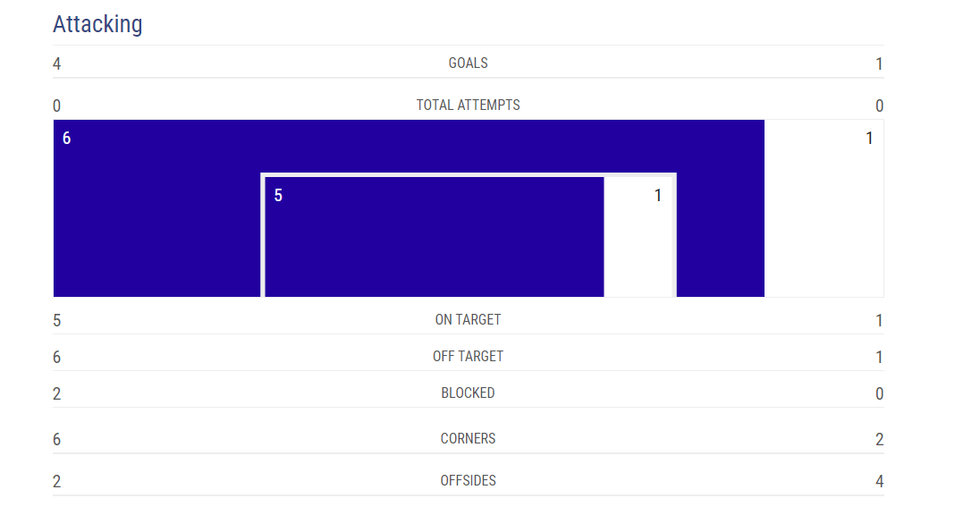This screenshot has height=532, width=980.
Task: Click the away team's corners value 2
Action: (879, 439)
